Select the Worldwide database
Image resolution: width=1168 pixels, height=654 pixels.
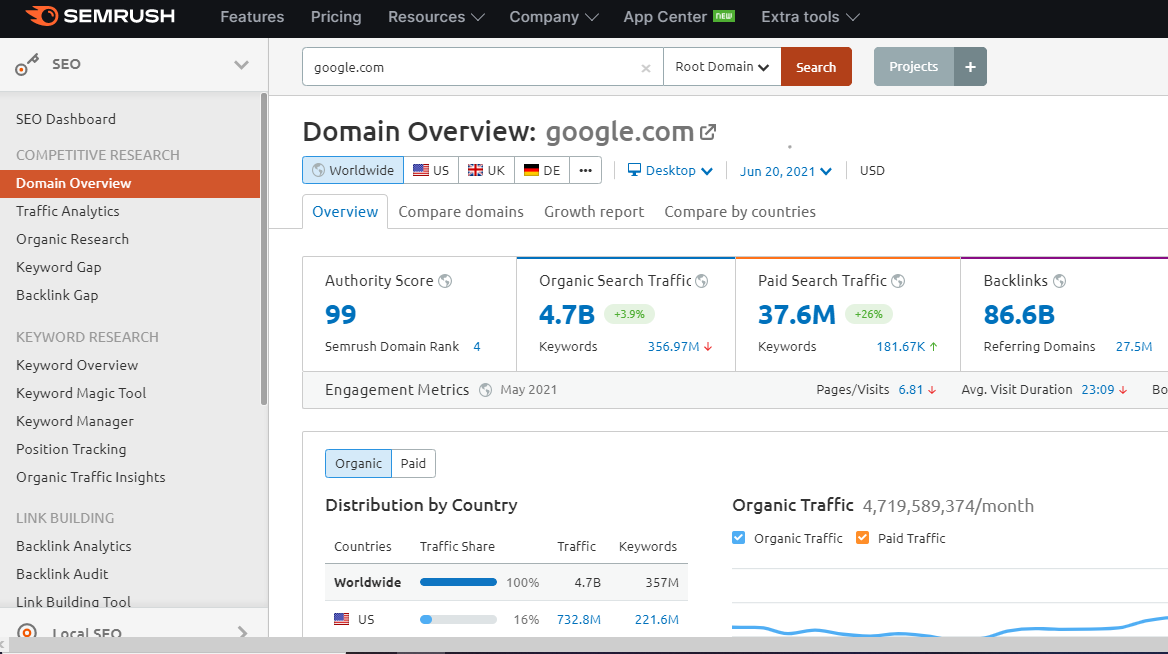coord(353,170)
